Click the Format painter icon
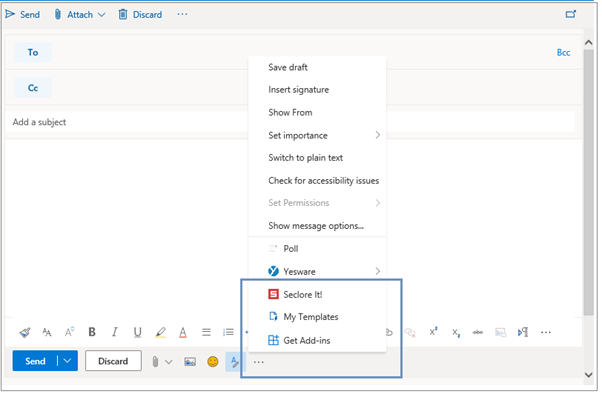The width and height of the screenshot is (602, 394). [25, 332]
